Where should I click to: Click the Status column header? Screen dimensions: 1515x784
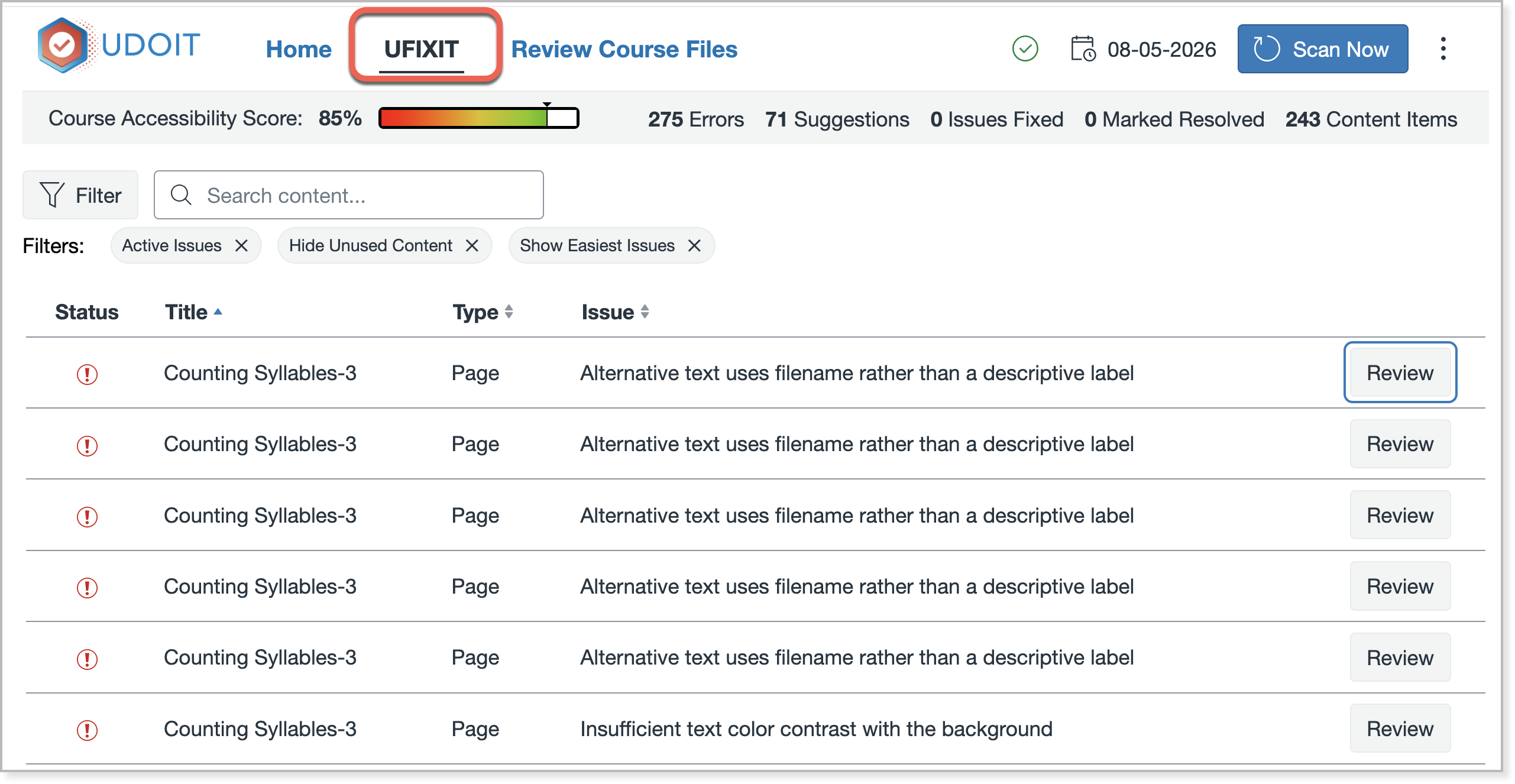click(x=87, y=312)
